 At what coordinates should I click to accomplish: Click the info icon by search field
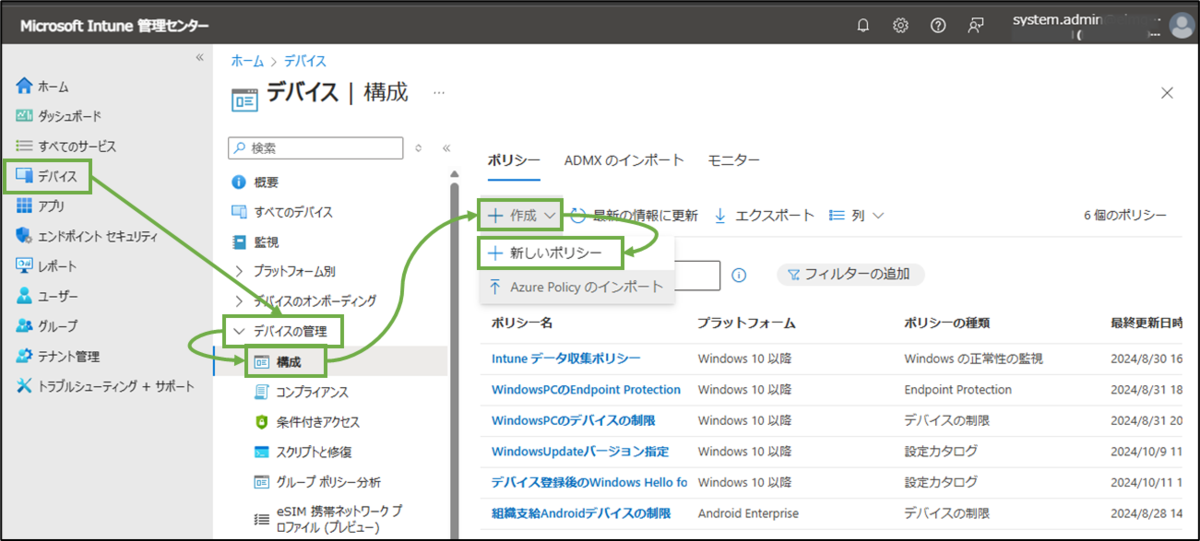point(739,275)
